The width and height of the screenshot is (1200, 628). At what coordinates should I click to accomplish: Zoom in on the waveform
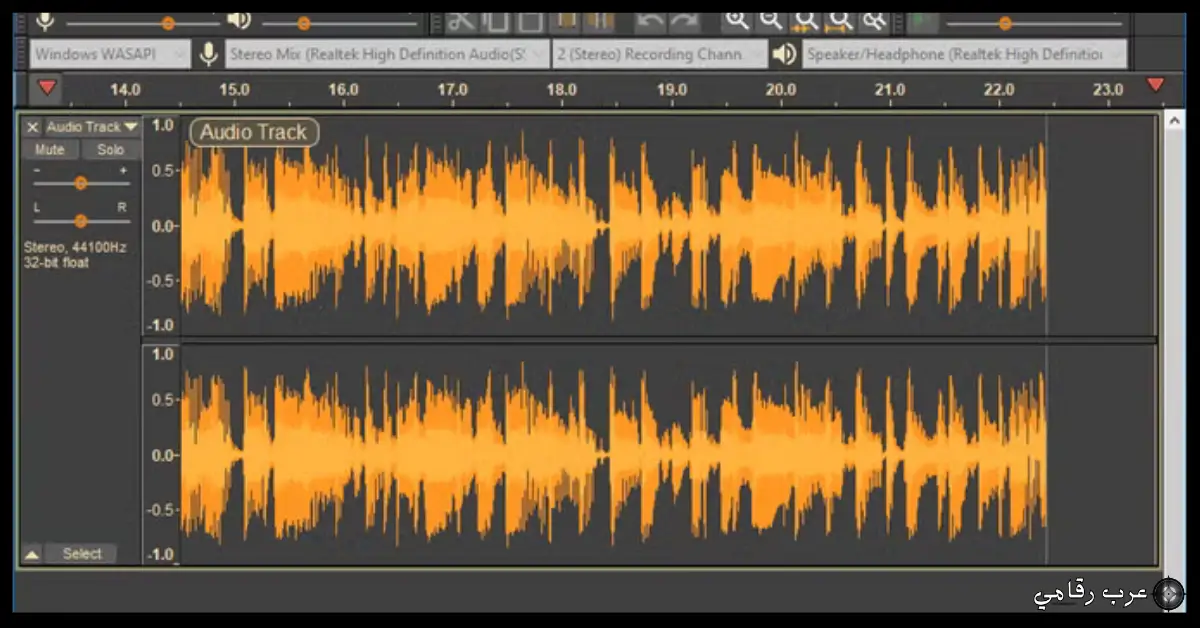[736, 18]
